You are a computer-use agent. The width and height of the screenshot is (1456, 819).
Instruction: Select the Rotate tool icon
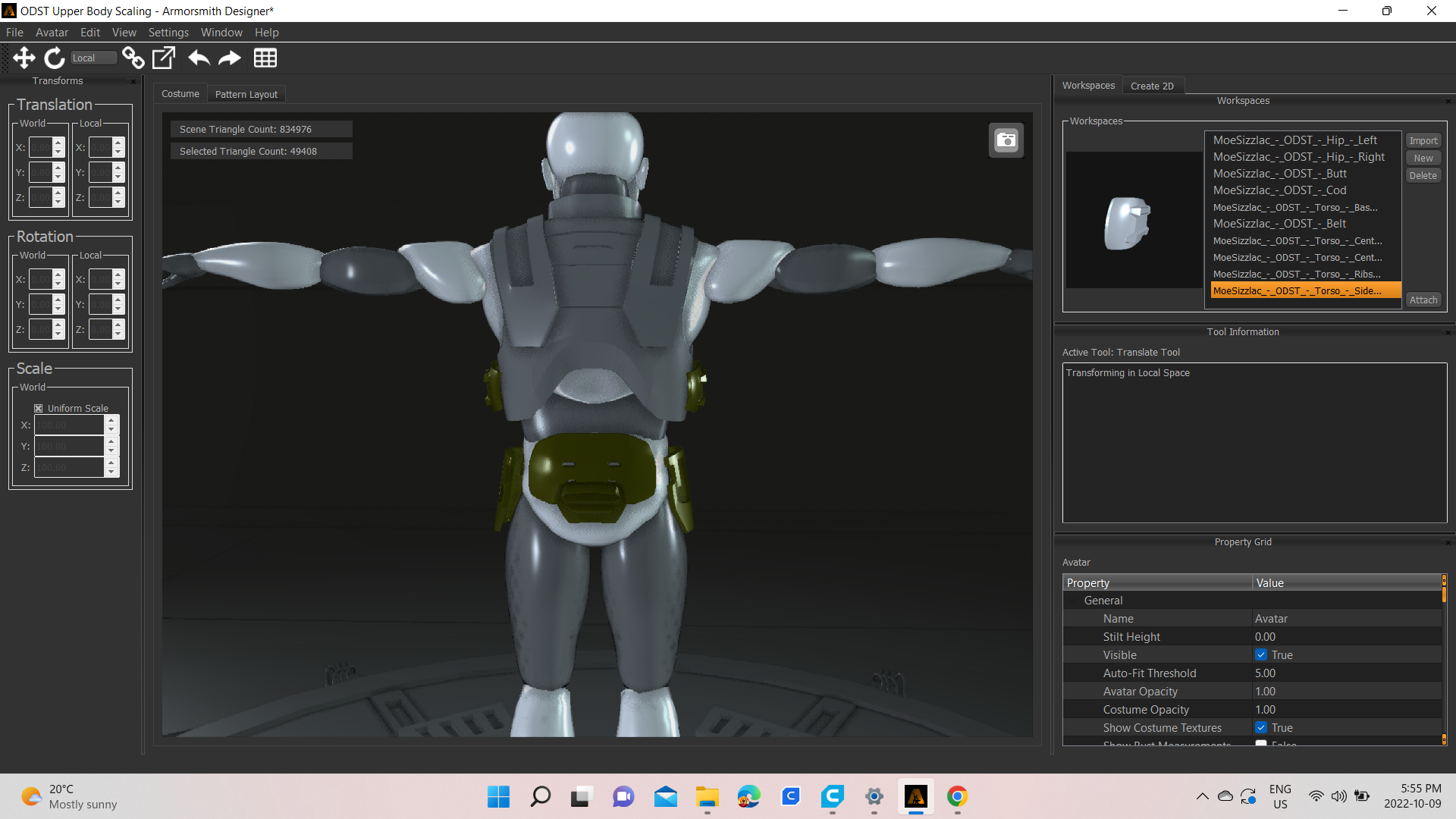click(x=54, y=58)
